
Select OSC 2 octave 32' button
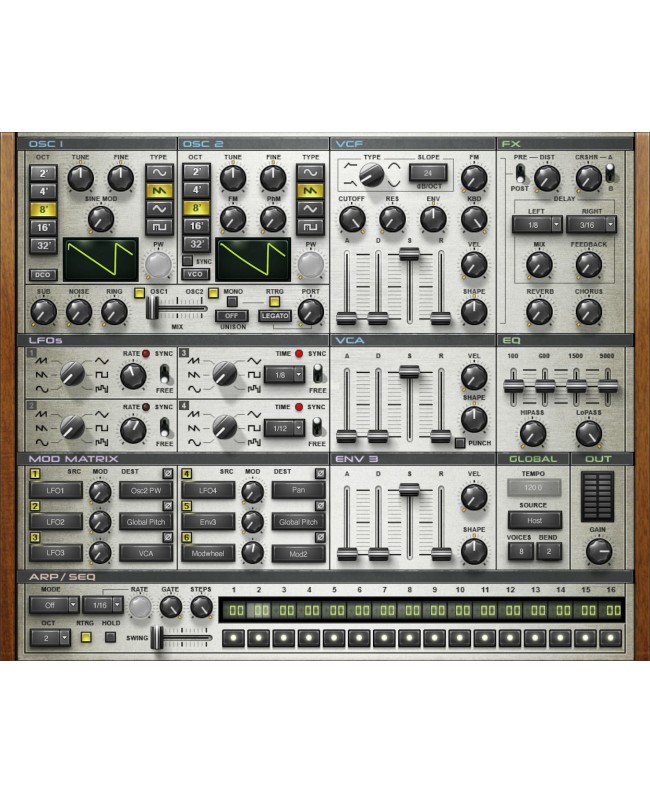[x=196, y=244]
